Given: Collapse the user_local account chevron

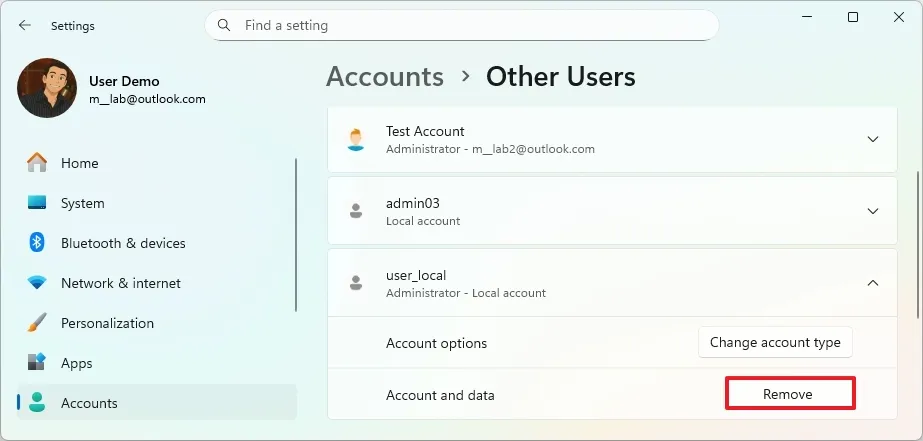Looking at the screenshot, I should (x=872, y=283).
